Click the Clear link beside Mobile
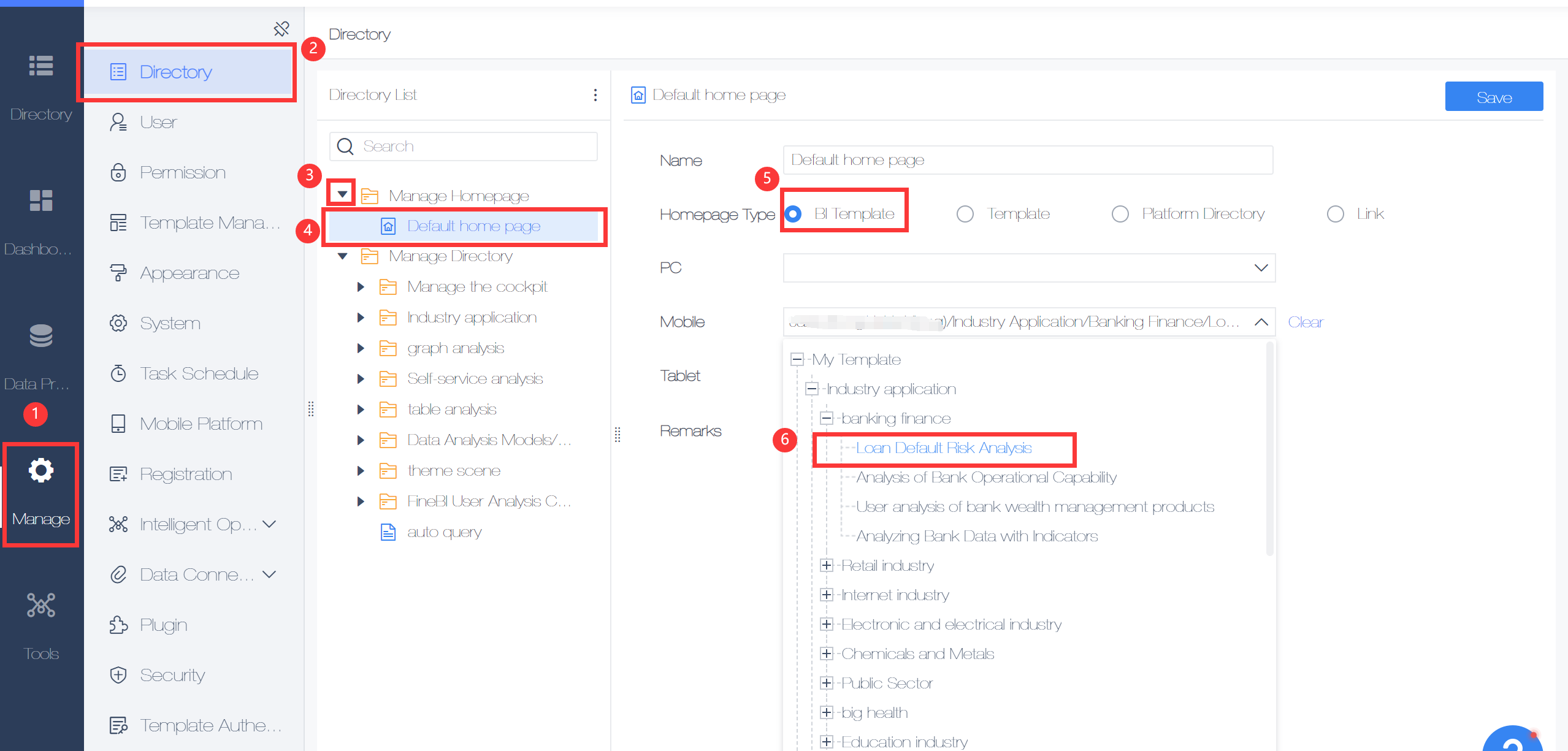 click(1305, 322)
